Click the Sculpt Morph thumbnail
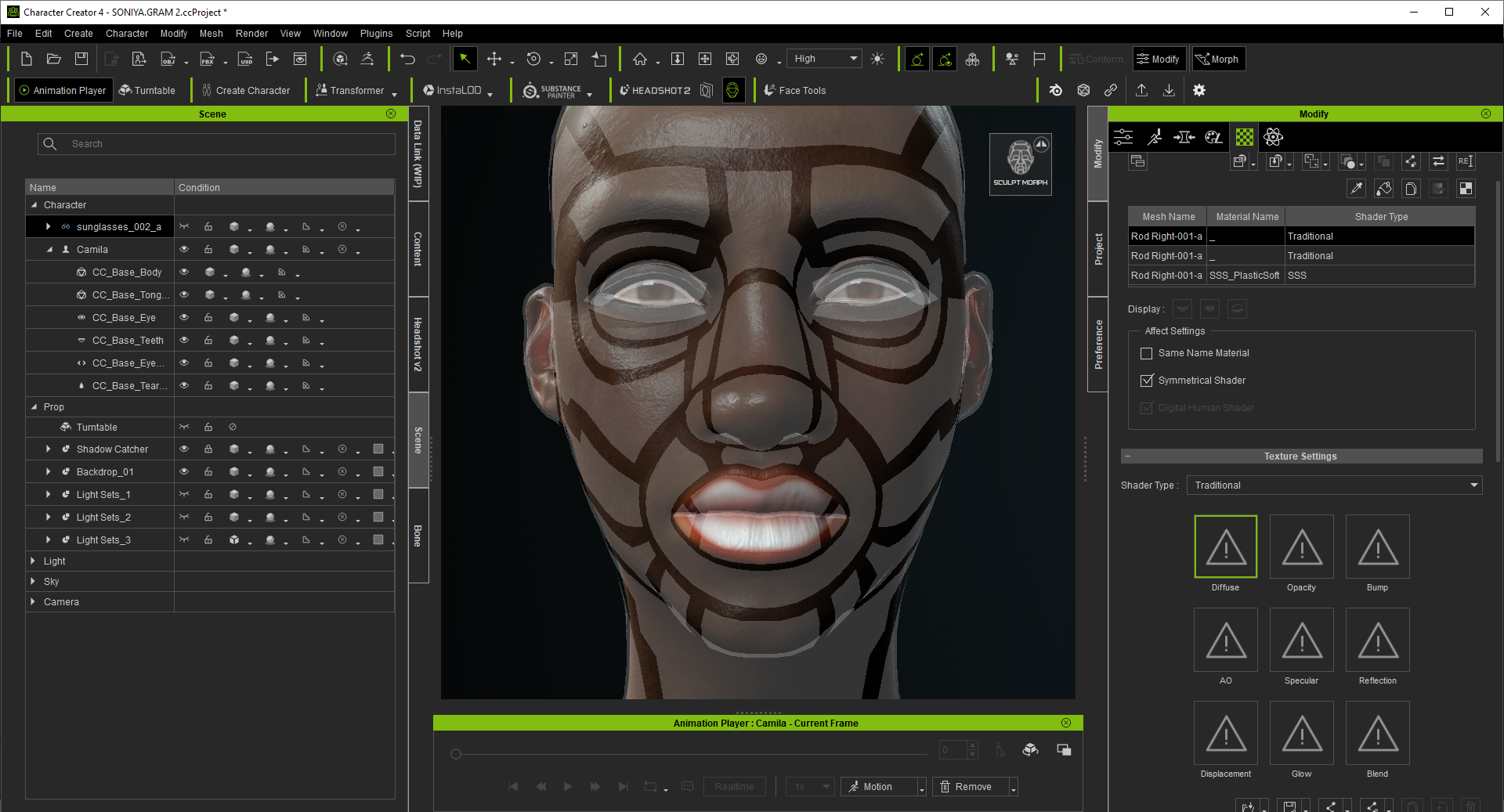The width and height of the screenshot is (1504, 812). [x=1020, y=163]
